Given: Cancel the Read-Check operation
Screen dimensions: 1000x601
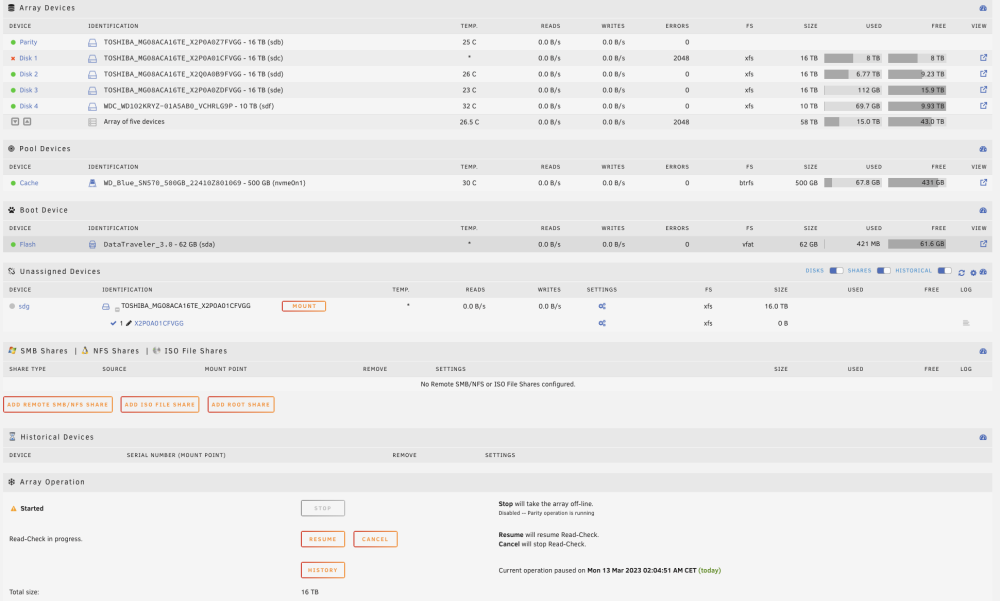Looking at the screenshot, I should point(375,539).
